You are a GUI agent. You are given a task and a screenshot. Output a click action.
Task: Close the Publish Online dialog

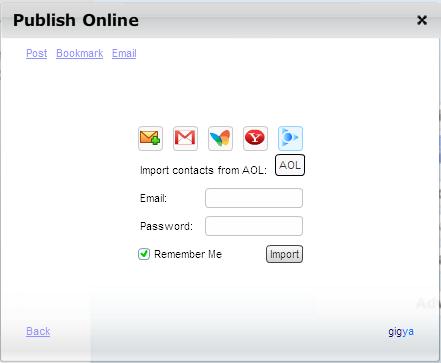[x=422, y=20]
